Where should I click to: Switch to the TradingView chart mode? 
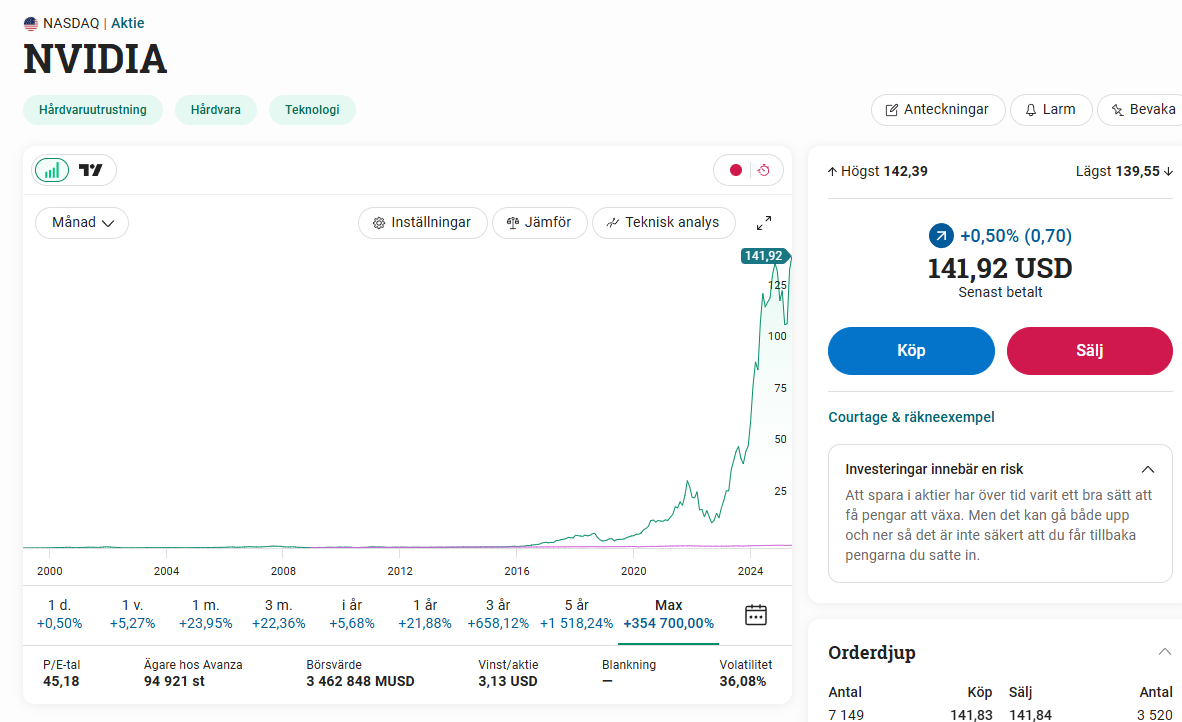90,170
